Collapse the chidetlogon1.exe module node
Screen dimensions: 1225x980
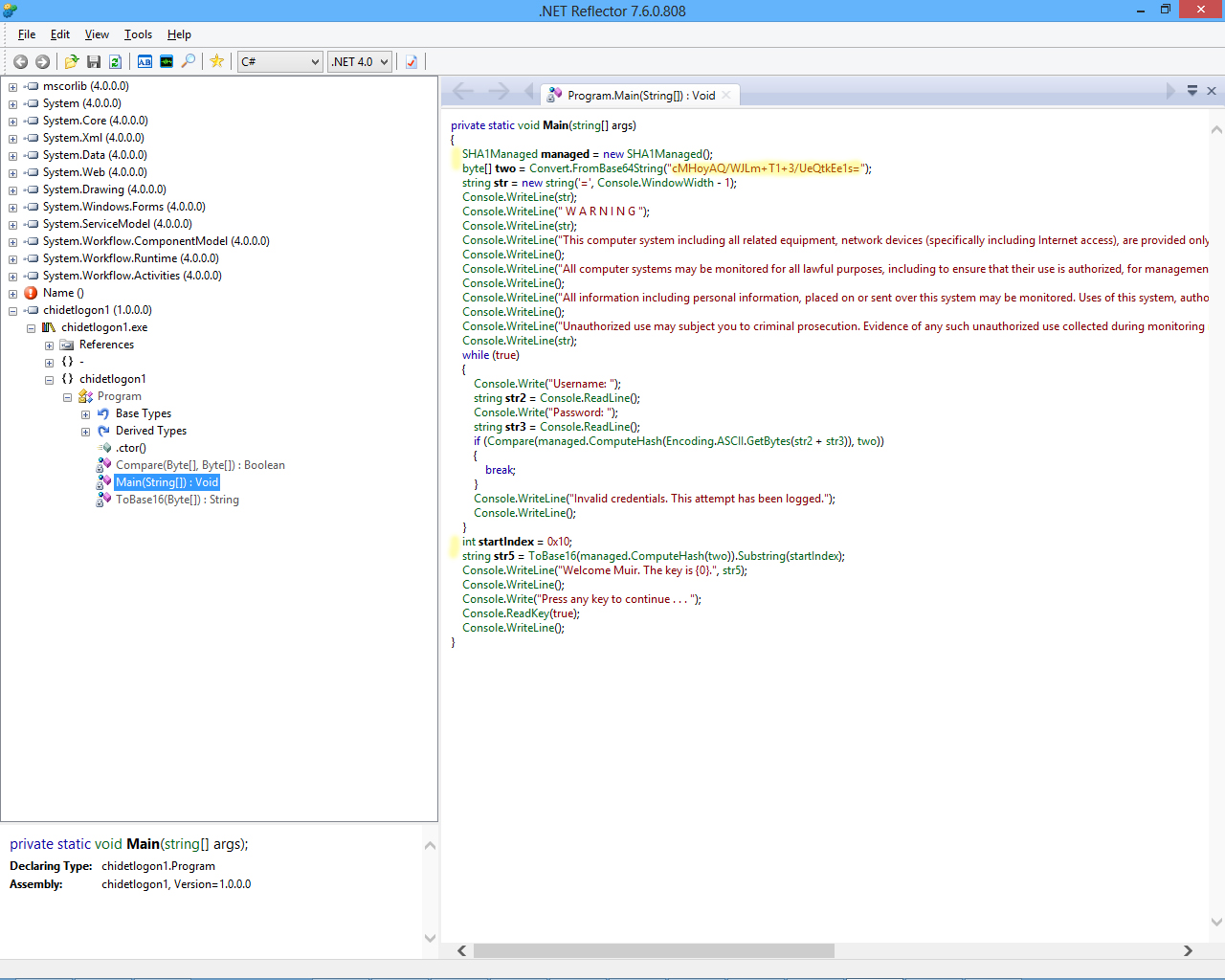(31, 328)
